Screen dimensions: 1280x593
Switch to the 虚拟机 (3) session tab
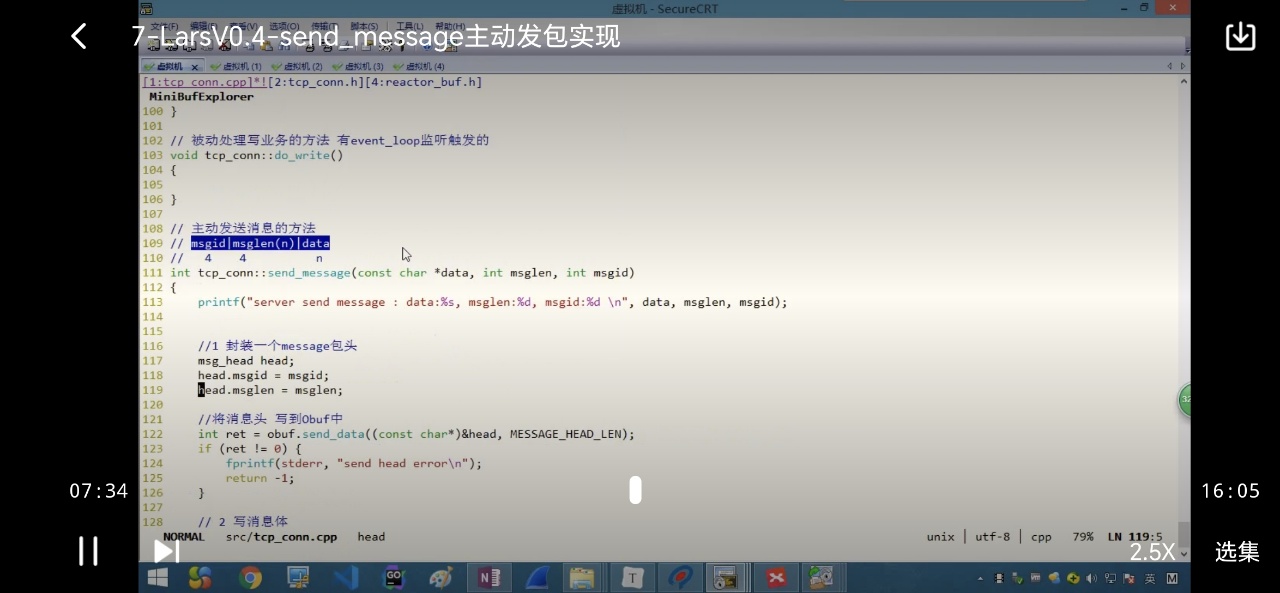pyautogui.click(x=358, y=66)
